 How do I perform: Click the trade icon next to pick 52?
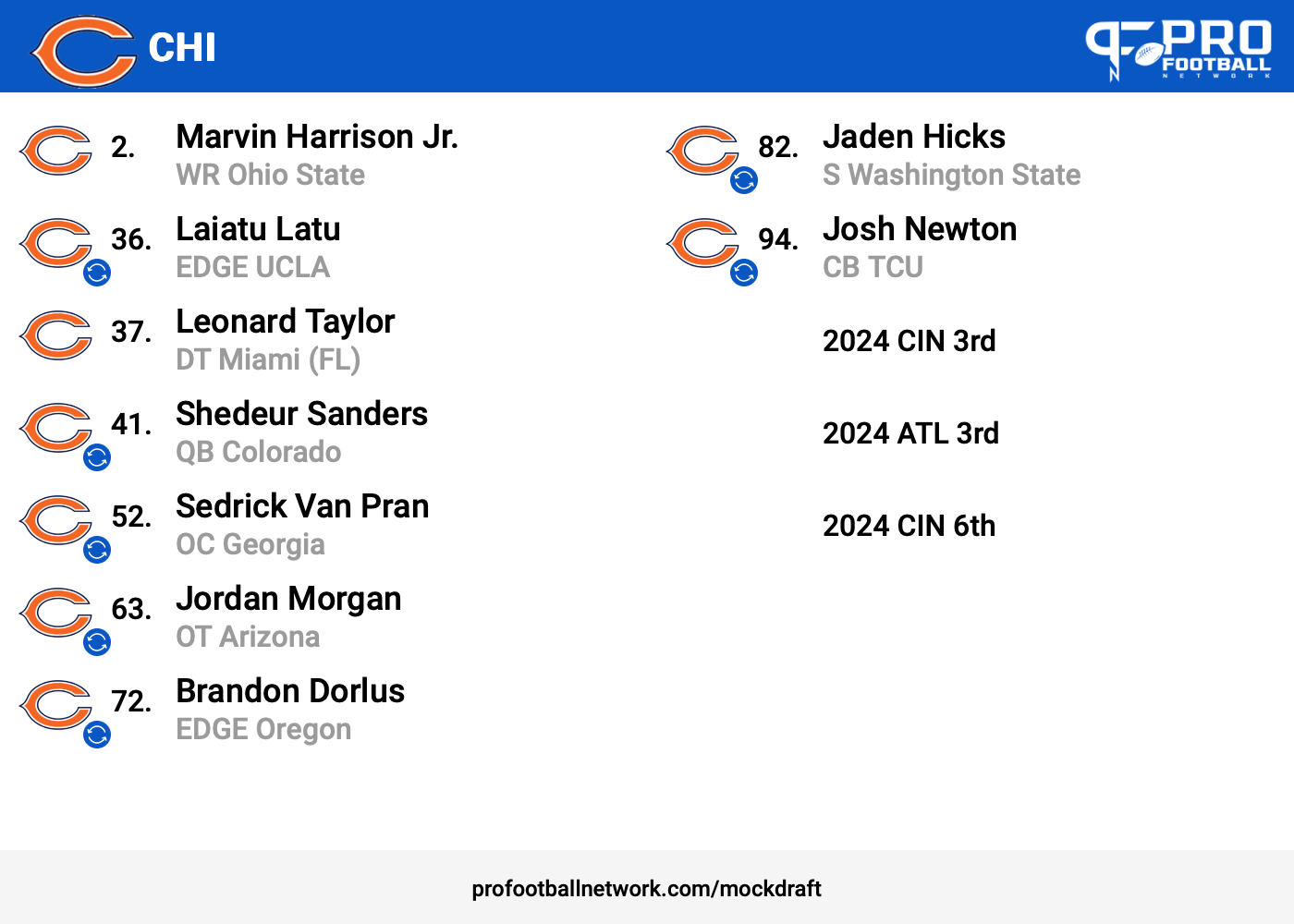click(x=97, y=550)
